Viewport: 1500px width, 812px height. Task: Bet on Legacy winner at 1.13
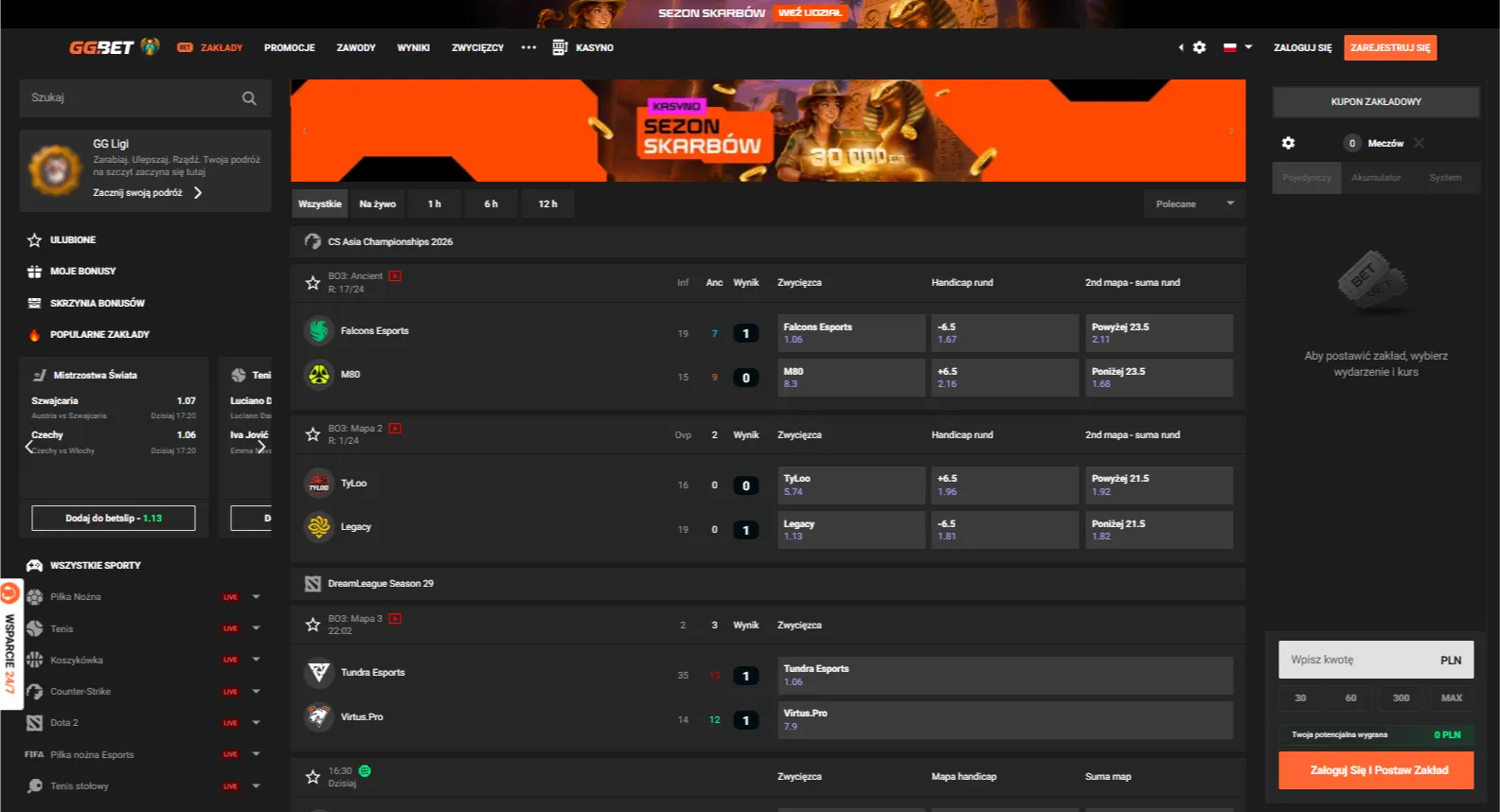pyautogui.click(x=851, y=530)
